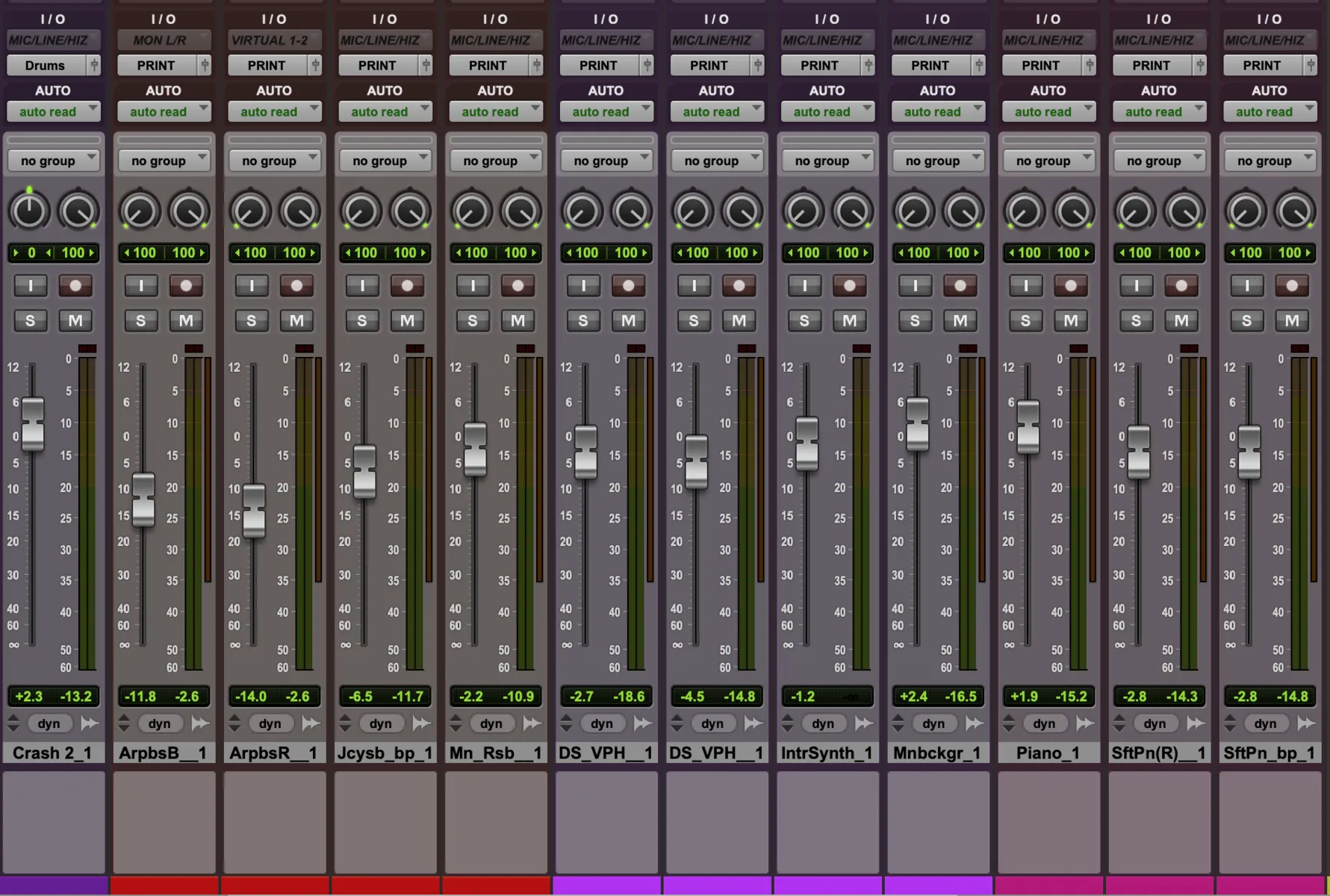The width and height of the screenshot is (1330, 896).
Task: Mute the Piano_1 track
Action: (1071, 320)
